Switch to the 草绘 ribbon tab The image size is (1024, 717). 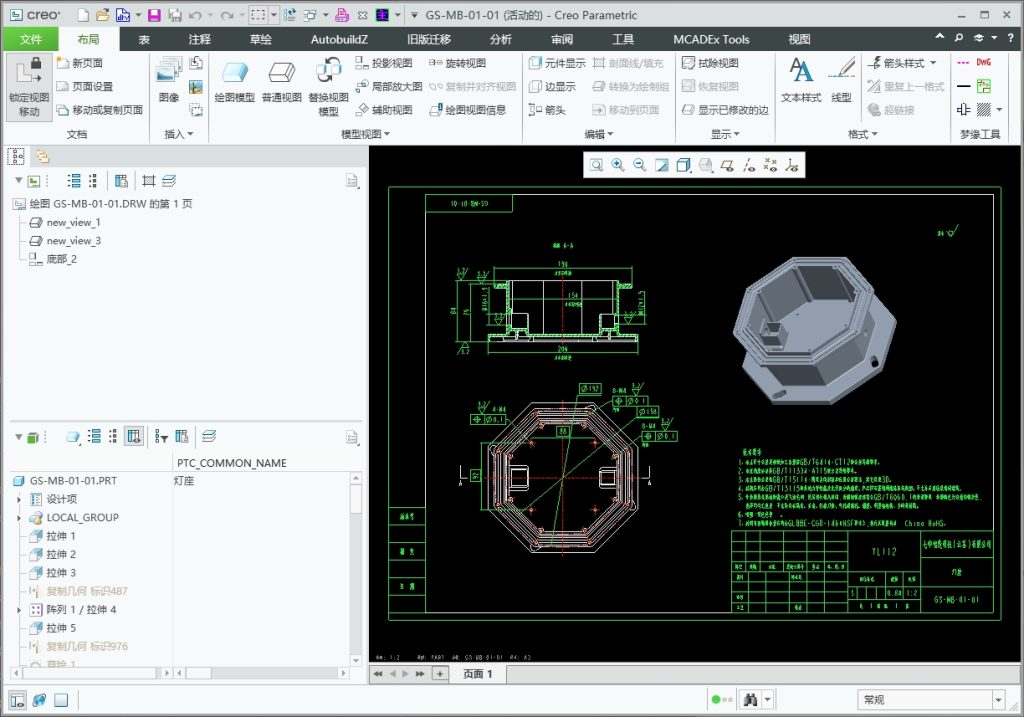260,39
